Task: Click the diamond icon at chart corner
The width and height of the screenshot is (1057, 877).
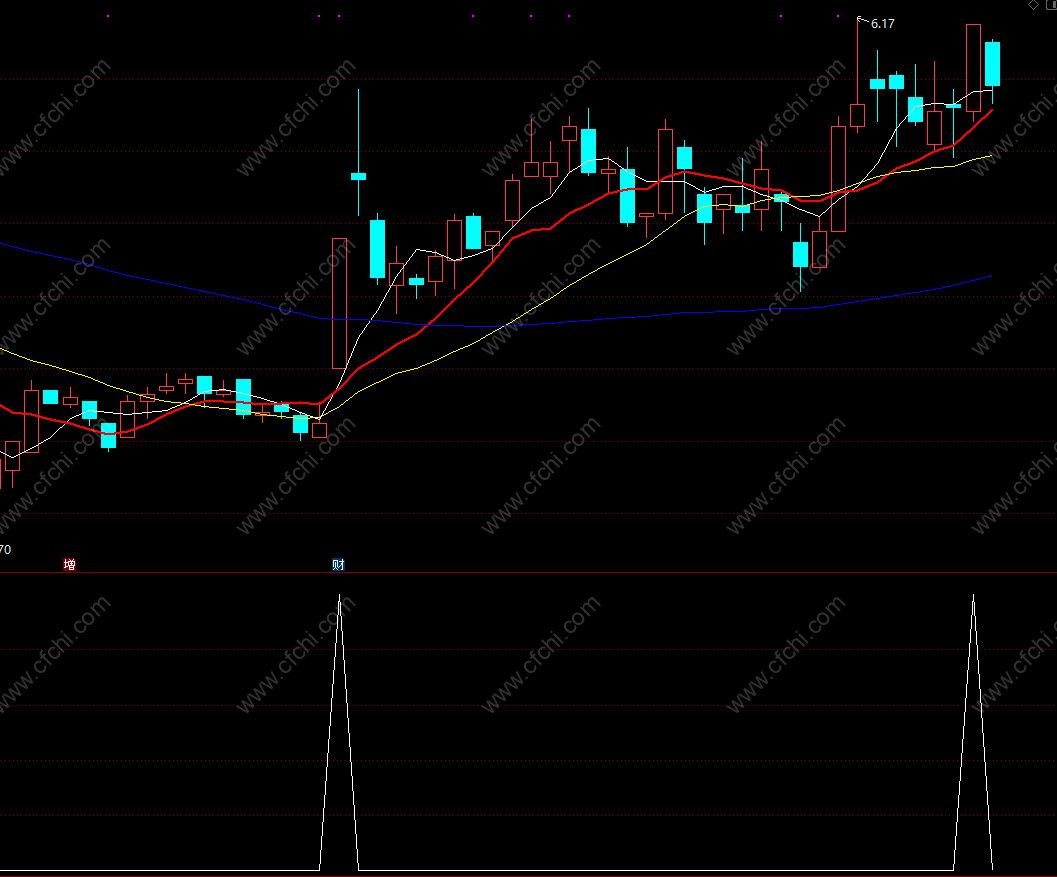Action: click(1033, 5)
